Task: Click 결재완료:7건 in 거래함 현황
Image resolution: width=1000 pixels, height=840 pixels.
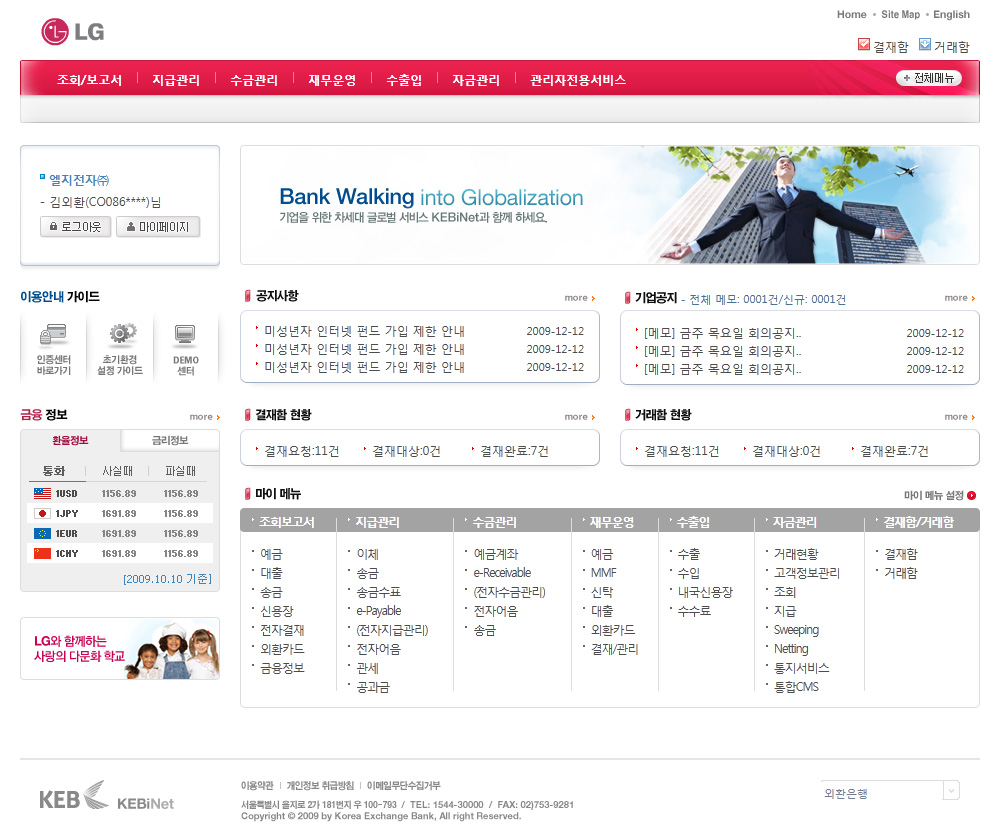Action: point(894,451)
